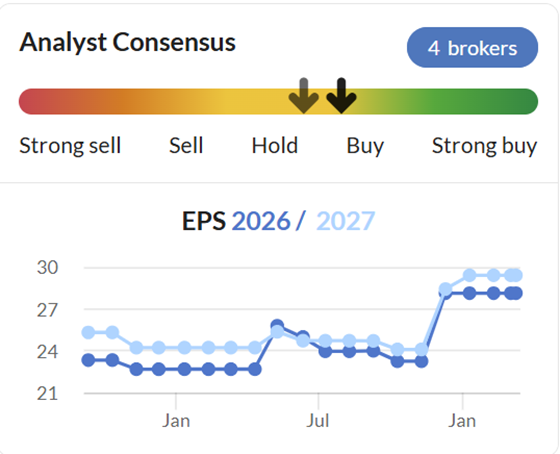The image size is (560, 454).
Task: Click the Analyst Consensus heading
Action: click(128, 42)
